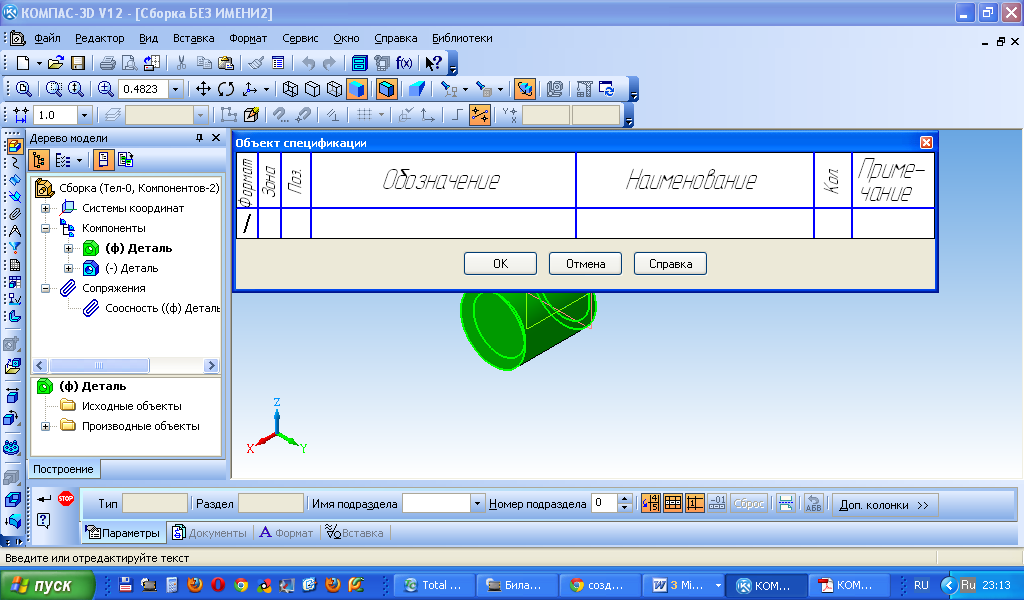Toggle shaded with edges display button
1024x600 pixels.
coord(387,89)
